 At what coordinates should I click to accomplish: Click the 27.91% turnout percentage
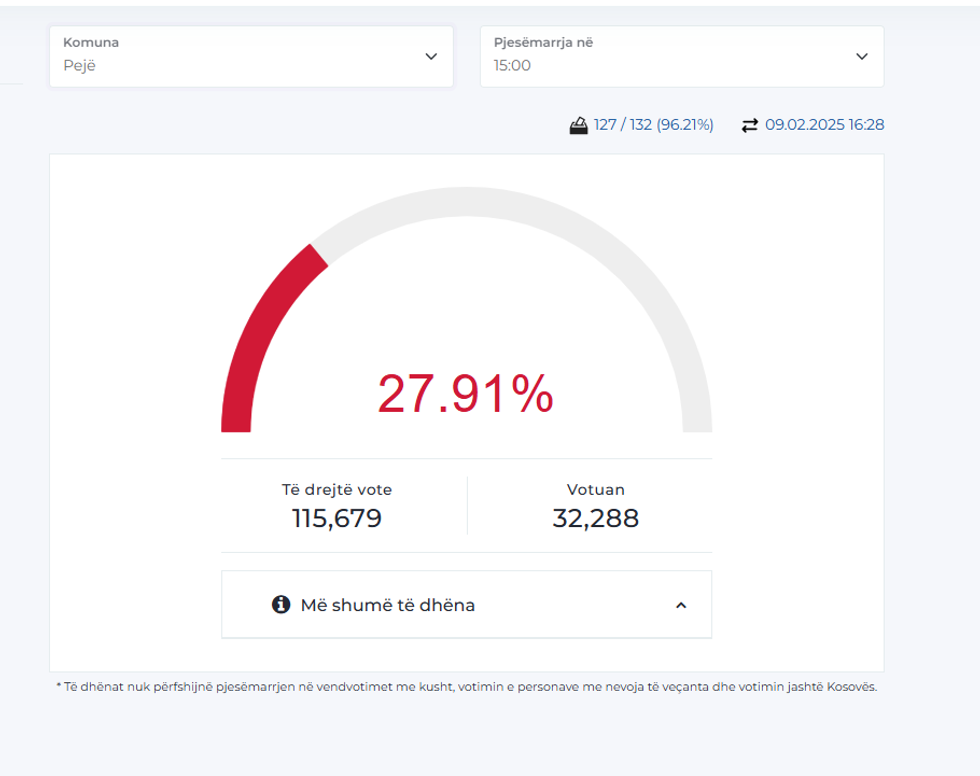click(465, 394)
